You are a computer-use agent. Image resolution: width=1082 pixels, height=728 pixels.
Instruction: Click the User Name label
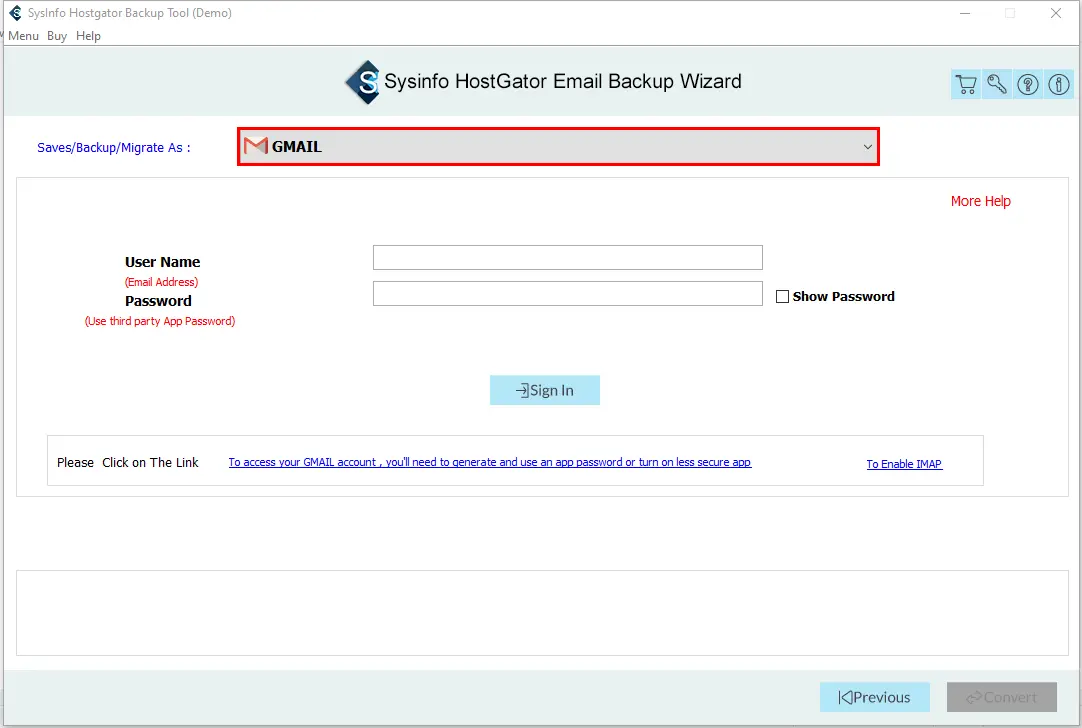pos(162,262)
